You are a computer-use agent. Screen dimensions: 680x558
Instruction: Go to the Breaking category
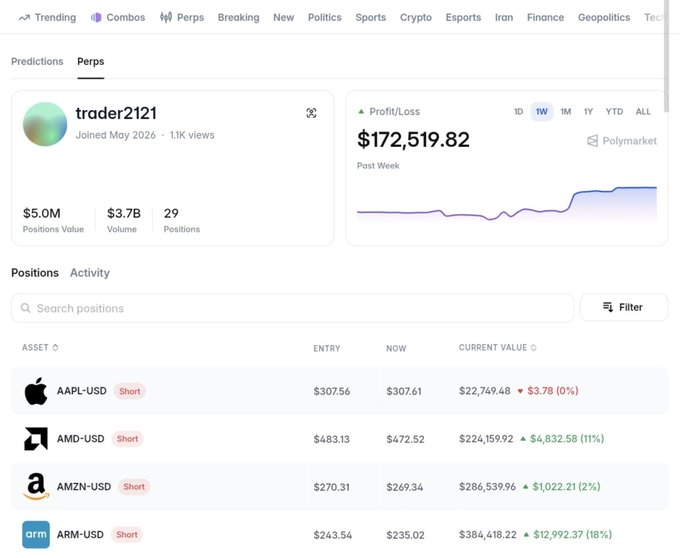239,17
